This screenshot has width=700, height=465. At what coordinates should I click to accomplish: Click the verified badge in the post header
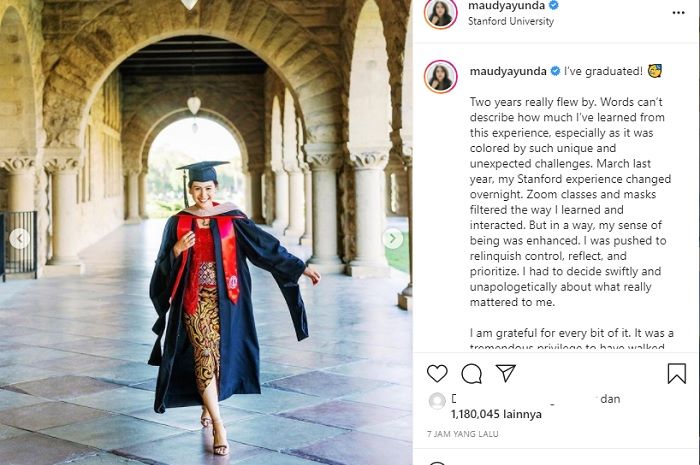pyautogui.click(x=553, y=6)
